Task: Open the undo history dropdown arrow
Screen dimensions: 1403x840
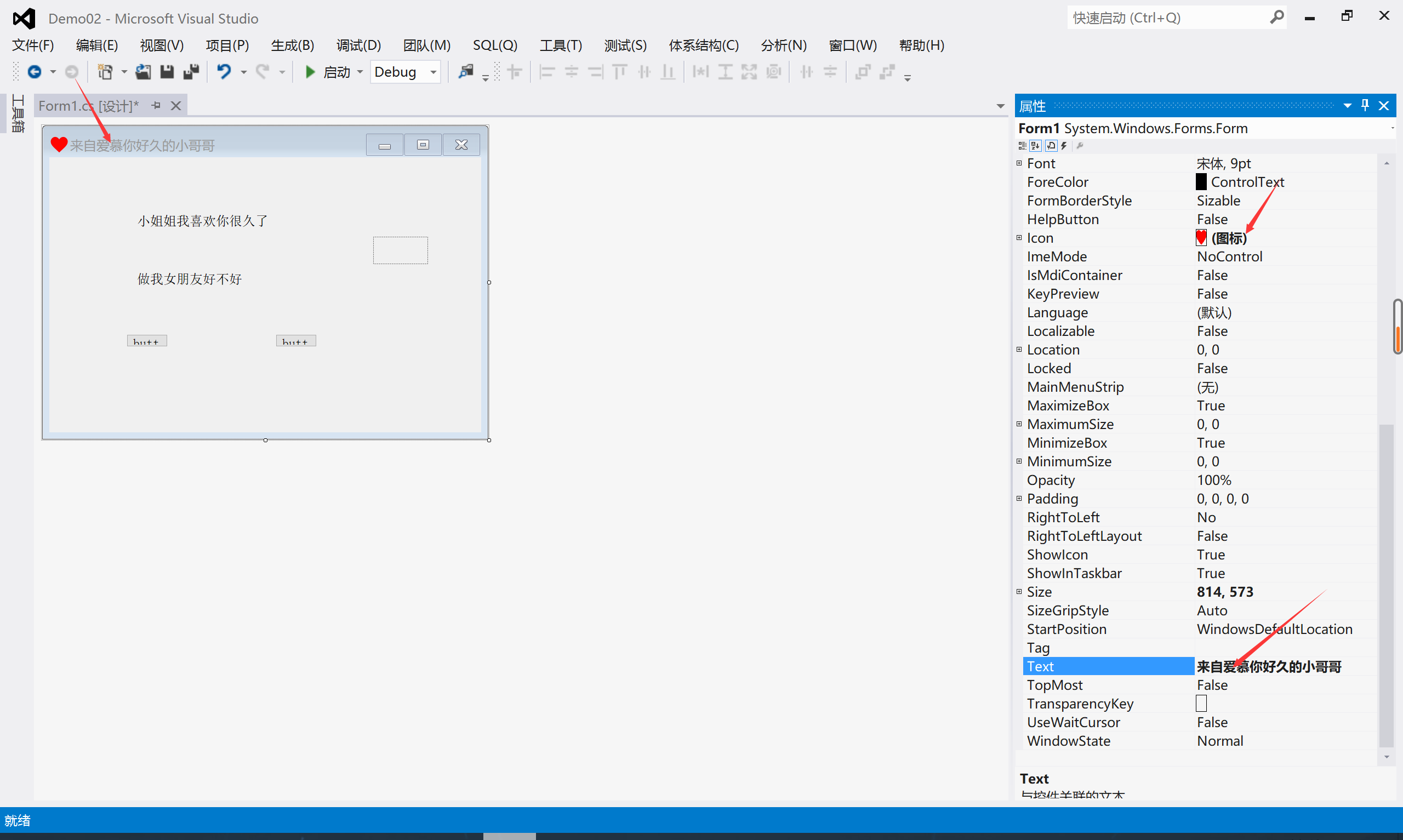Action: pyautogui.click(x=243, y=72)
